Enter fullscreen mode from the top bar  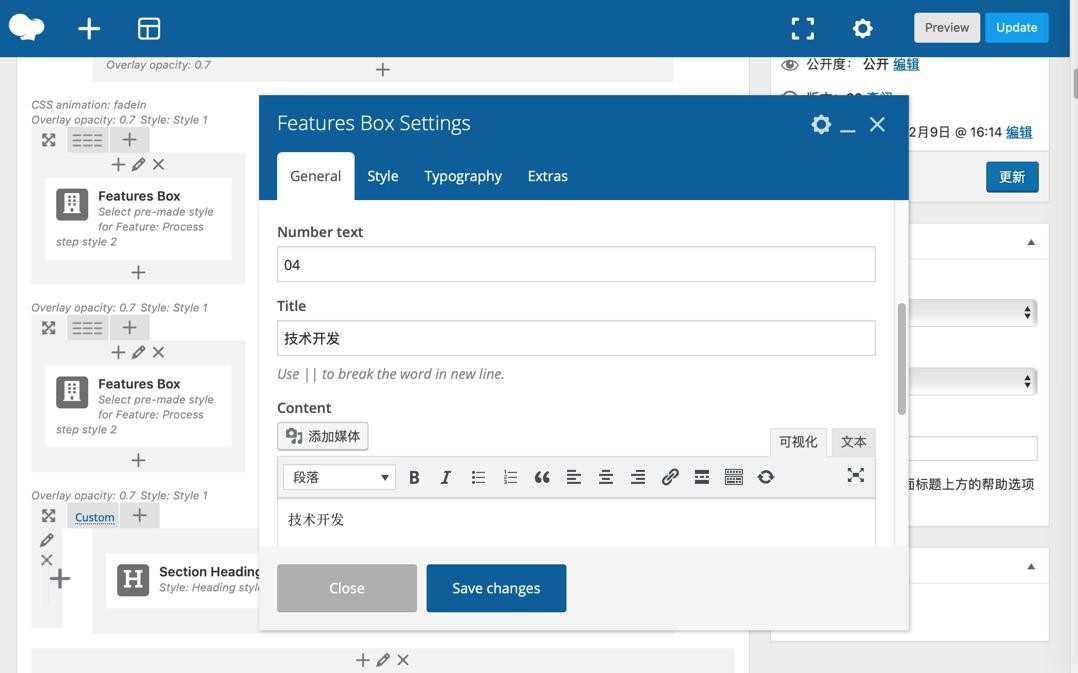(802, 28)
